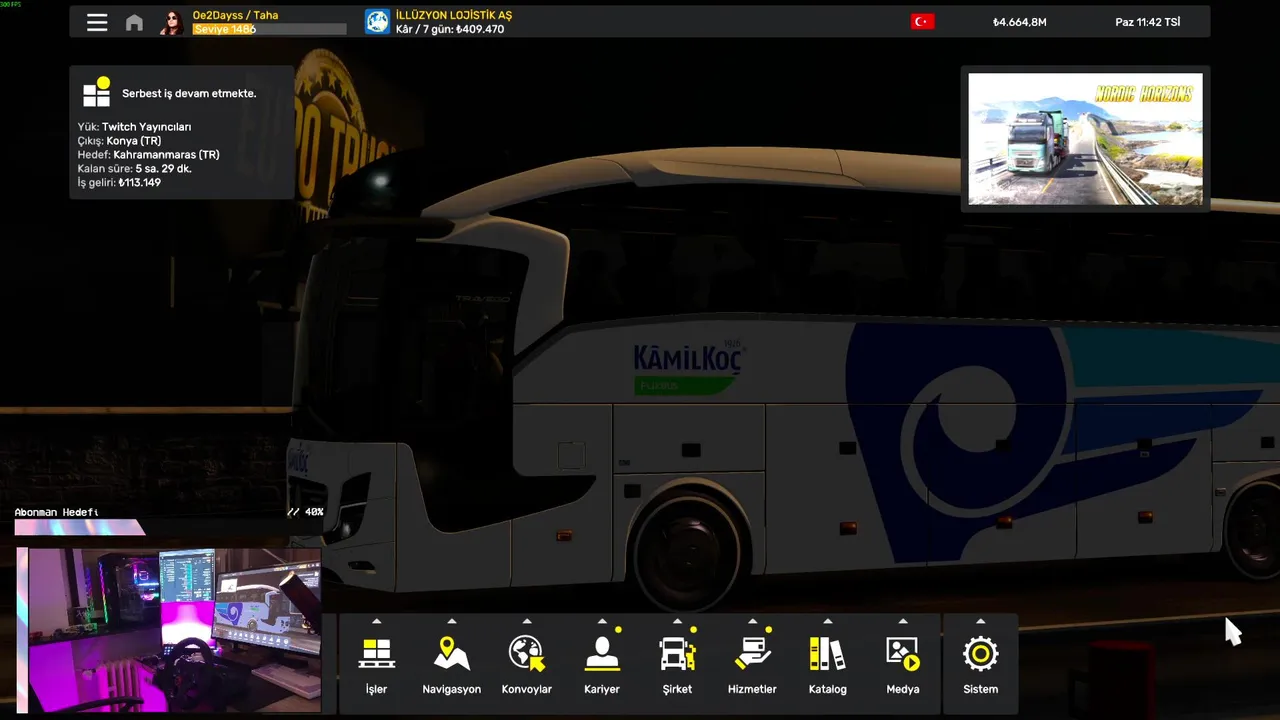
Task: Open the Sistem gear icon
Action: point(980,655)
